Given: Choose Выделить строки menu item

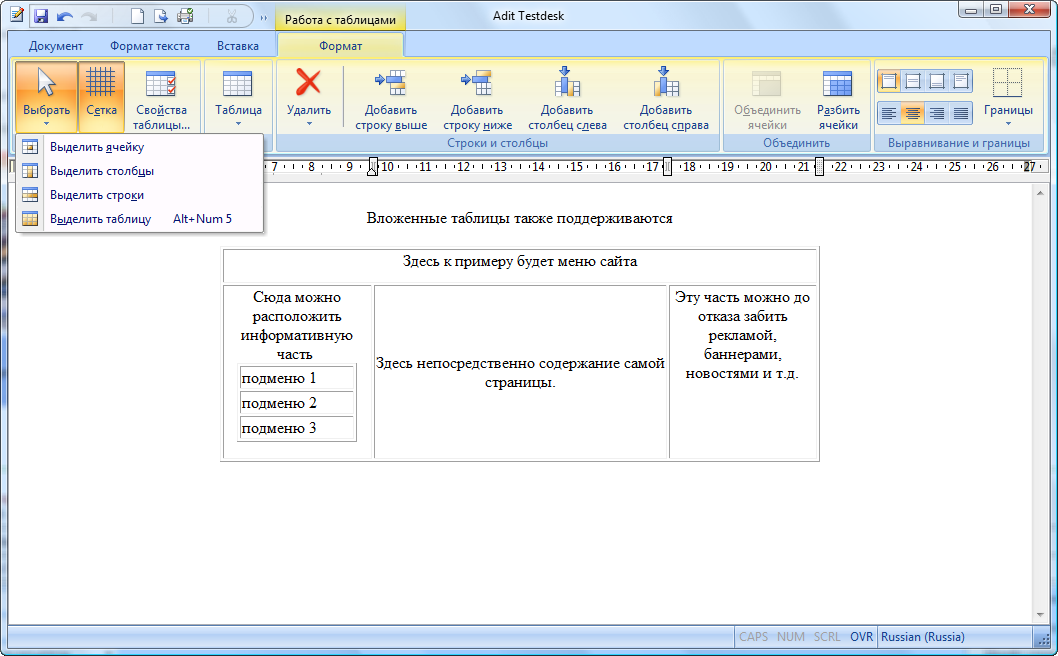Looking at the screenshot, I should [139, 195].
